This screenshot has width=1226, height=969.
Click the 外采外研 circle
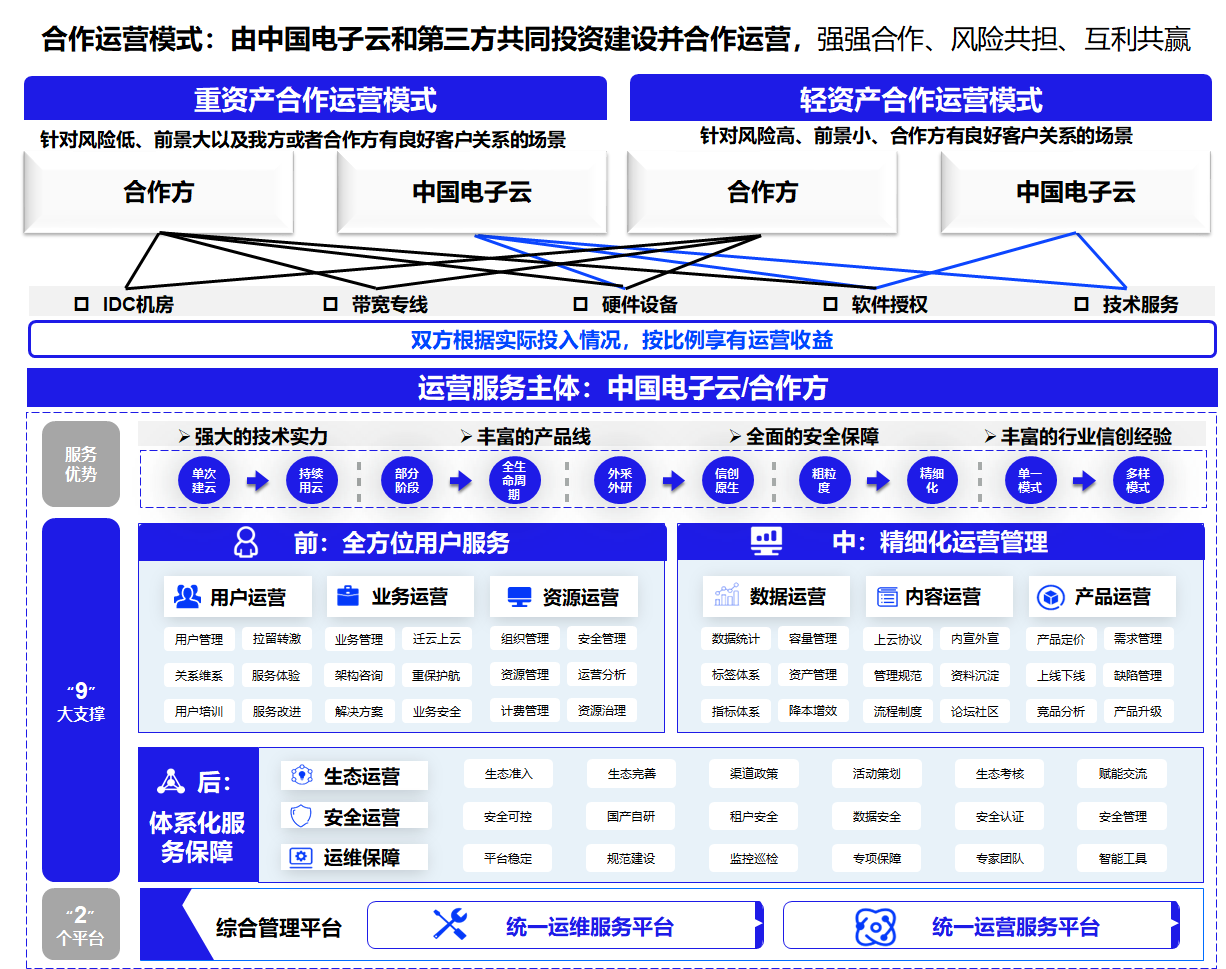coord(620,481)
